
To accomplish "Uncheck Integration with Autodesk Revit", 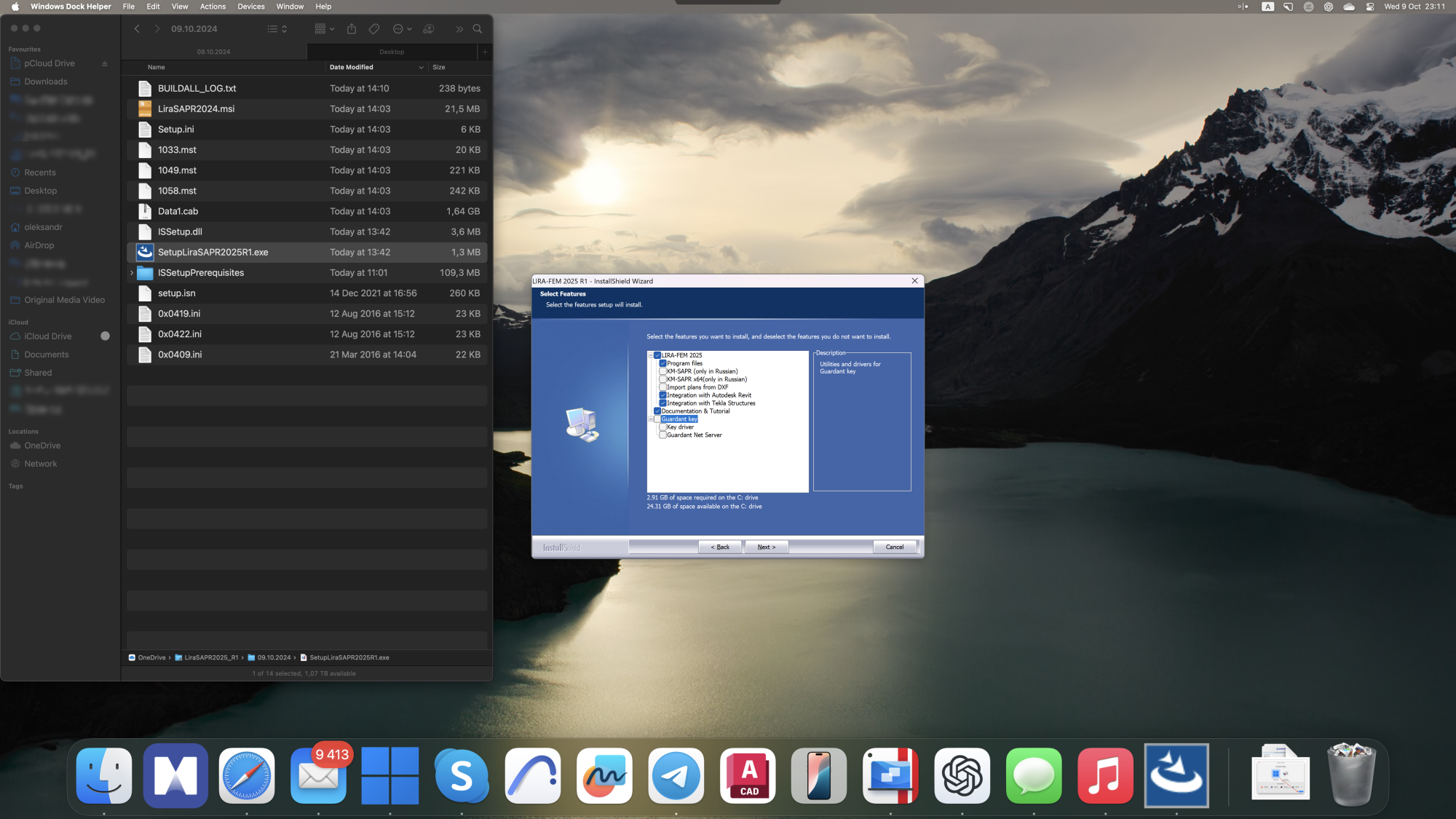I will click(x=662, y=395).
